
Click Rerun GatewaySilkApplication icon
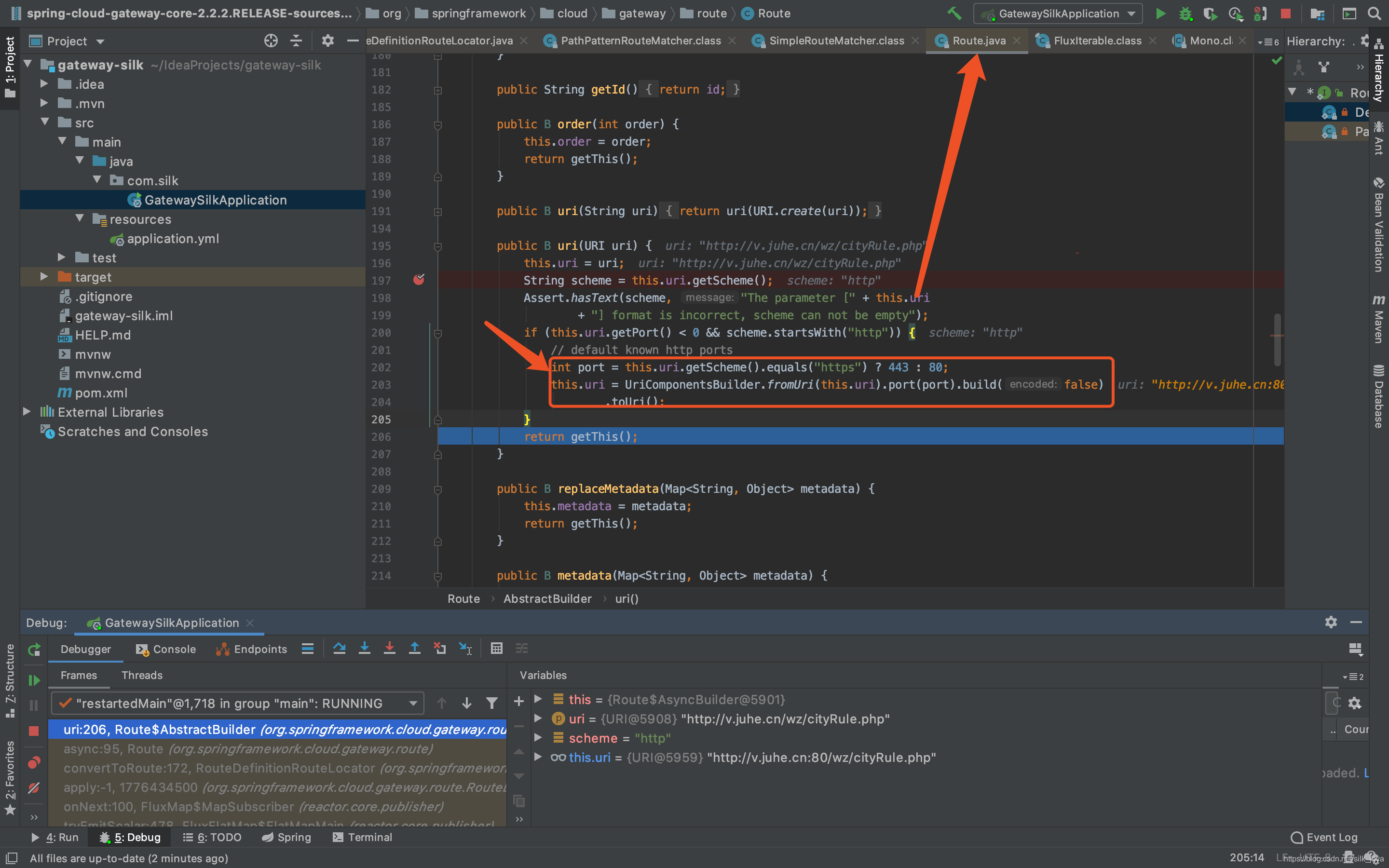34,650
